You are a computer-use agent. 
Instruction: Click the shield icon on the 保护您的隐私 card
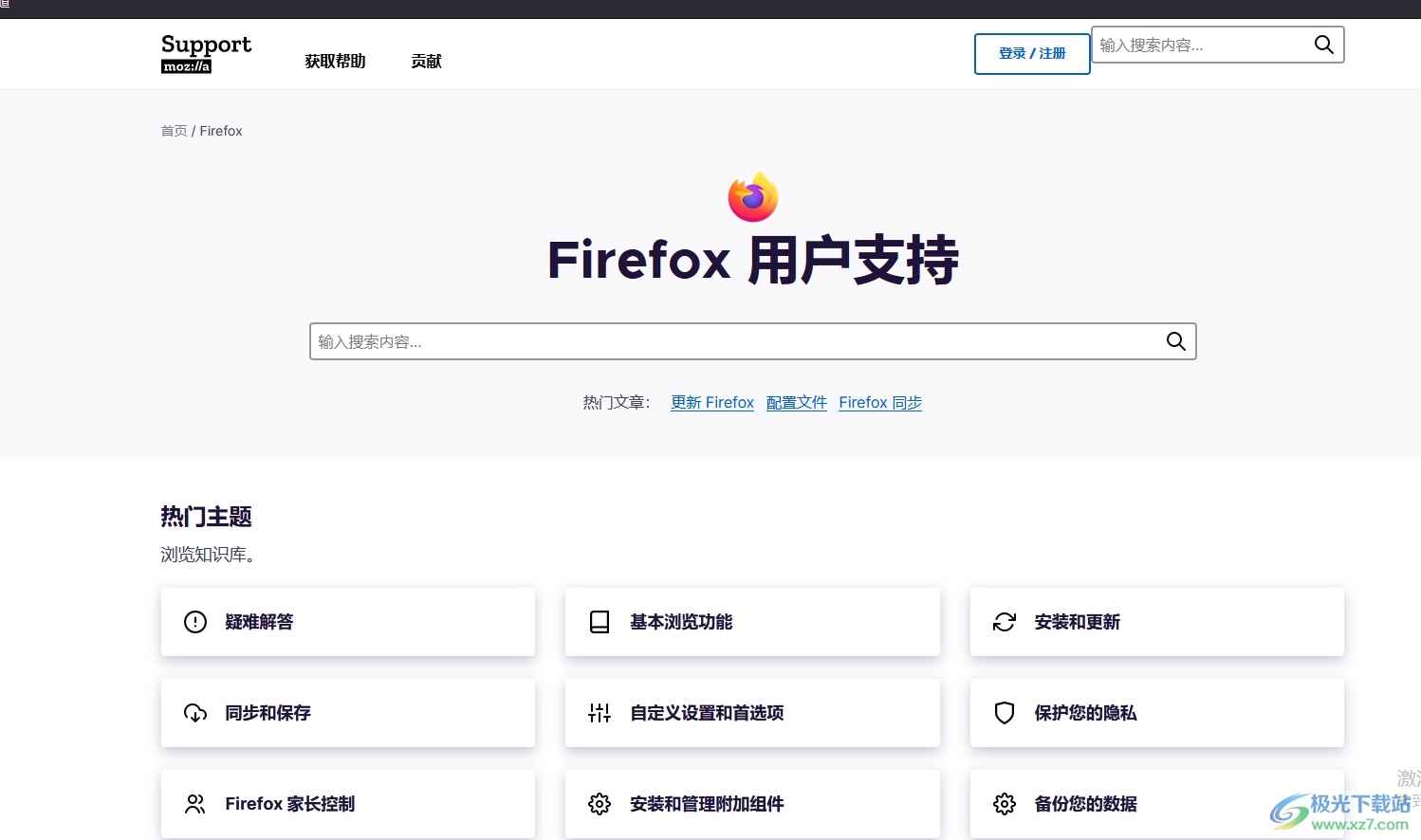coord(1005,713)
